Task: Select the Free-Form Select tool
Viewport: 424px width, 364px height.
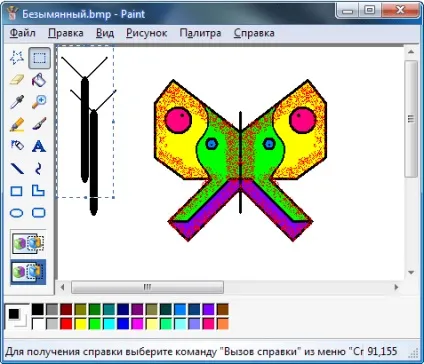Action: pos(17,58)
